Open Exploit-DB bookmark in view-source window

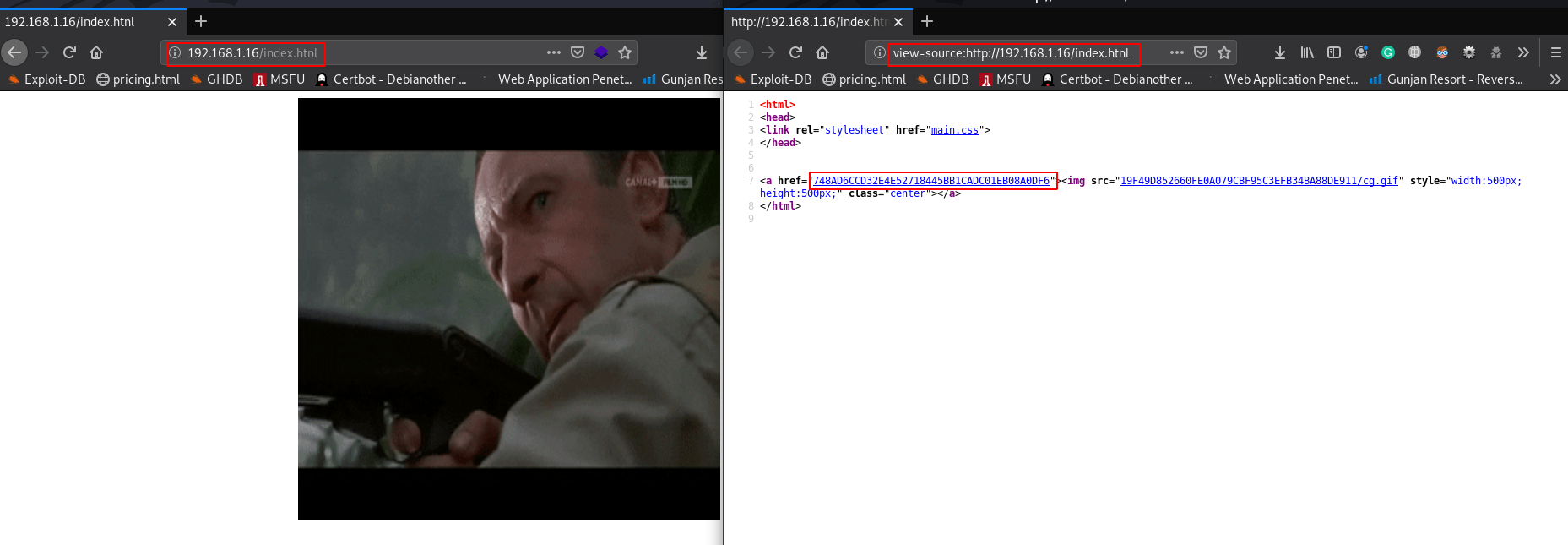pos(773,79)
